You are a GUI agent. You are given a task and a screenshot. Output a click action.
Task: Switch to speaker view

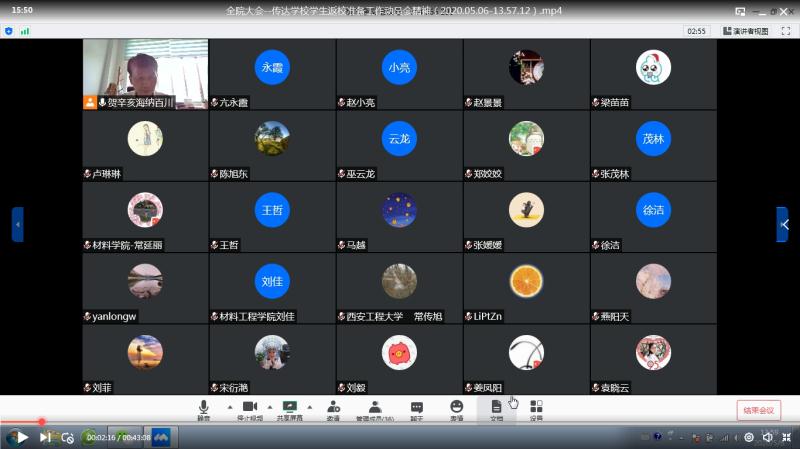(x=745, y=31)
